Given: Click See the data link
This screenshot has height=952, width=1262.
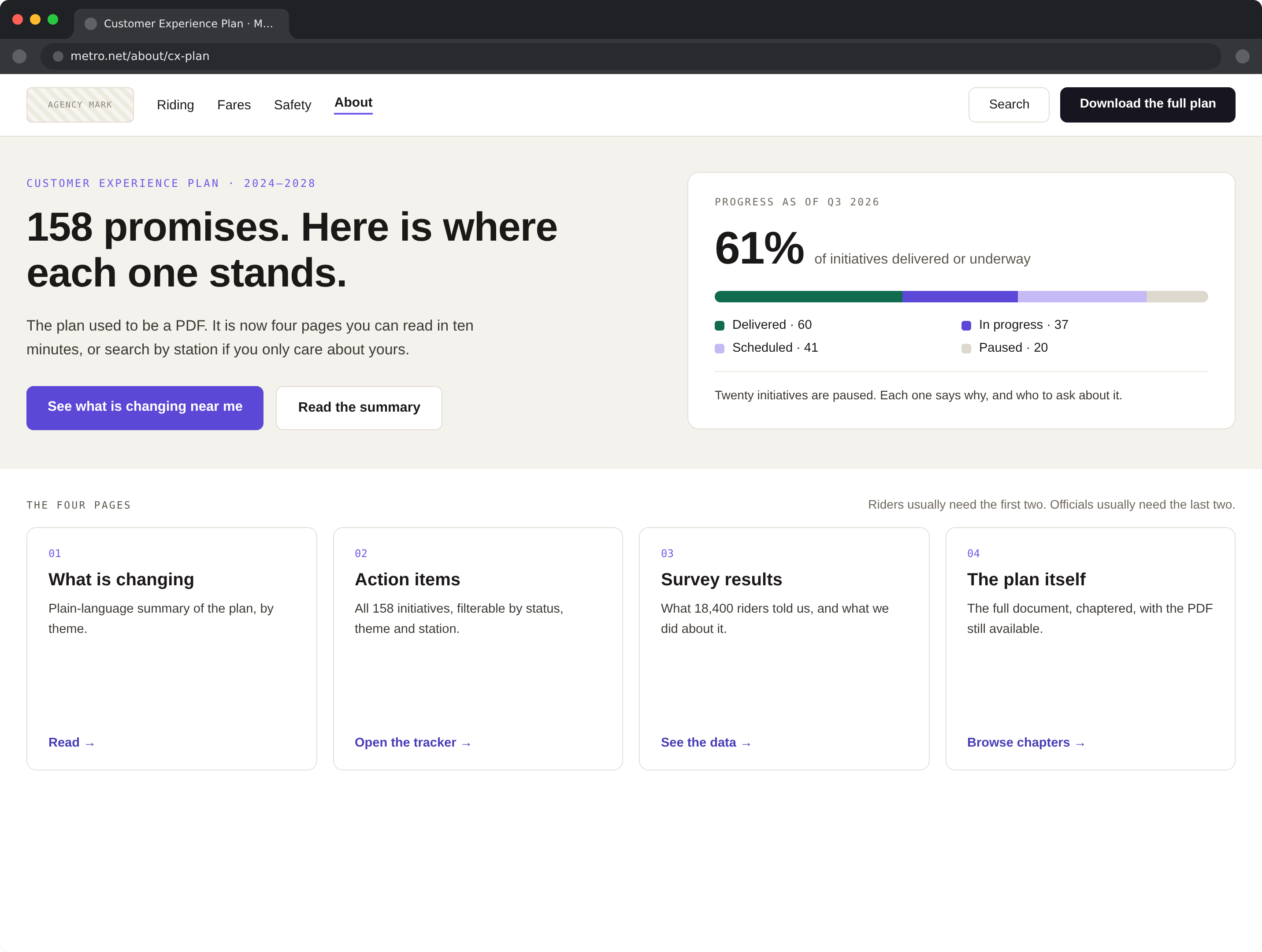Looking at the screenshot, I should click(x=706, y=742).
